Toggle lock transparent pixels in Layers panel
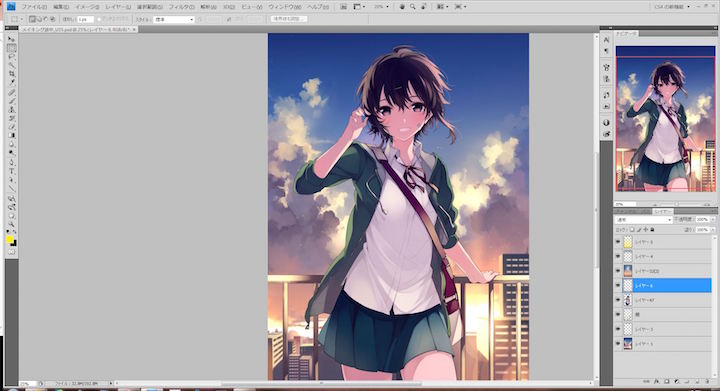Viewport: 720px width, 391px height. [632, 229]
